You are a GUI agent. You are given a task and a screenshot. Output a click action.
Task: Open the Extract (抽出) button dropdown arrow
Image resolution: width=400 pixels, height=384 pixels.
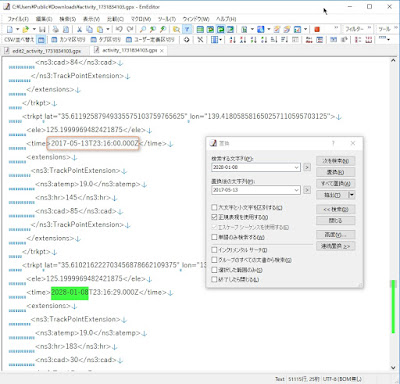pos(351,195)
